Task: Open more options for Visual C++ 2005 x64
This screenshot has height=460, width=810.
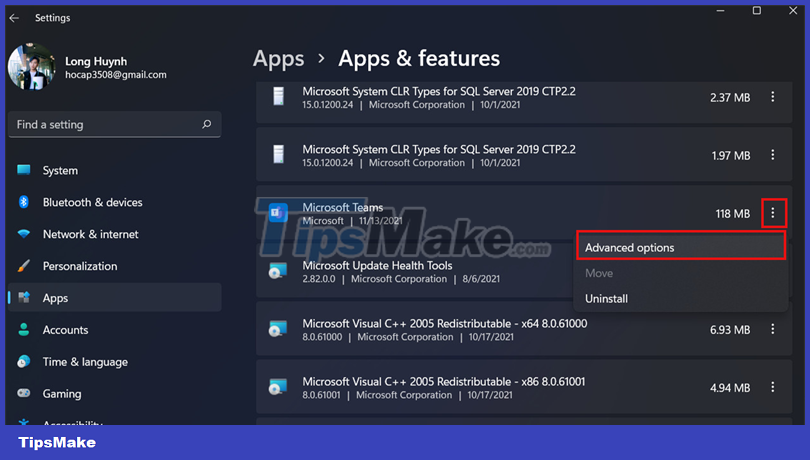Action: [x=773, y=329]
